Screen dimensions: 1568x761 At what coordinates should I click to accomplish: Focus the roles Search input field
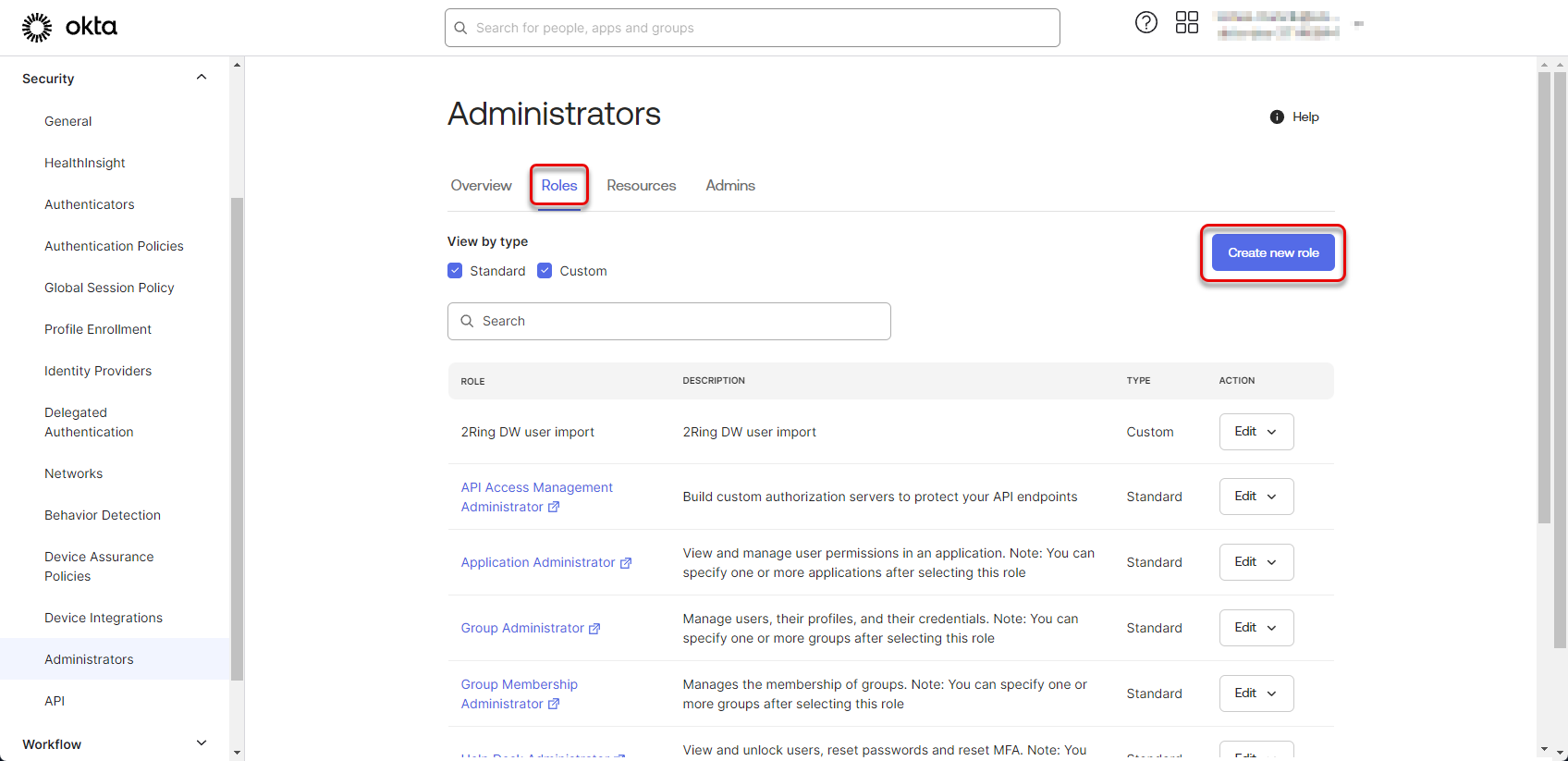pyautogui.click(x=680, y=321)
